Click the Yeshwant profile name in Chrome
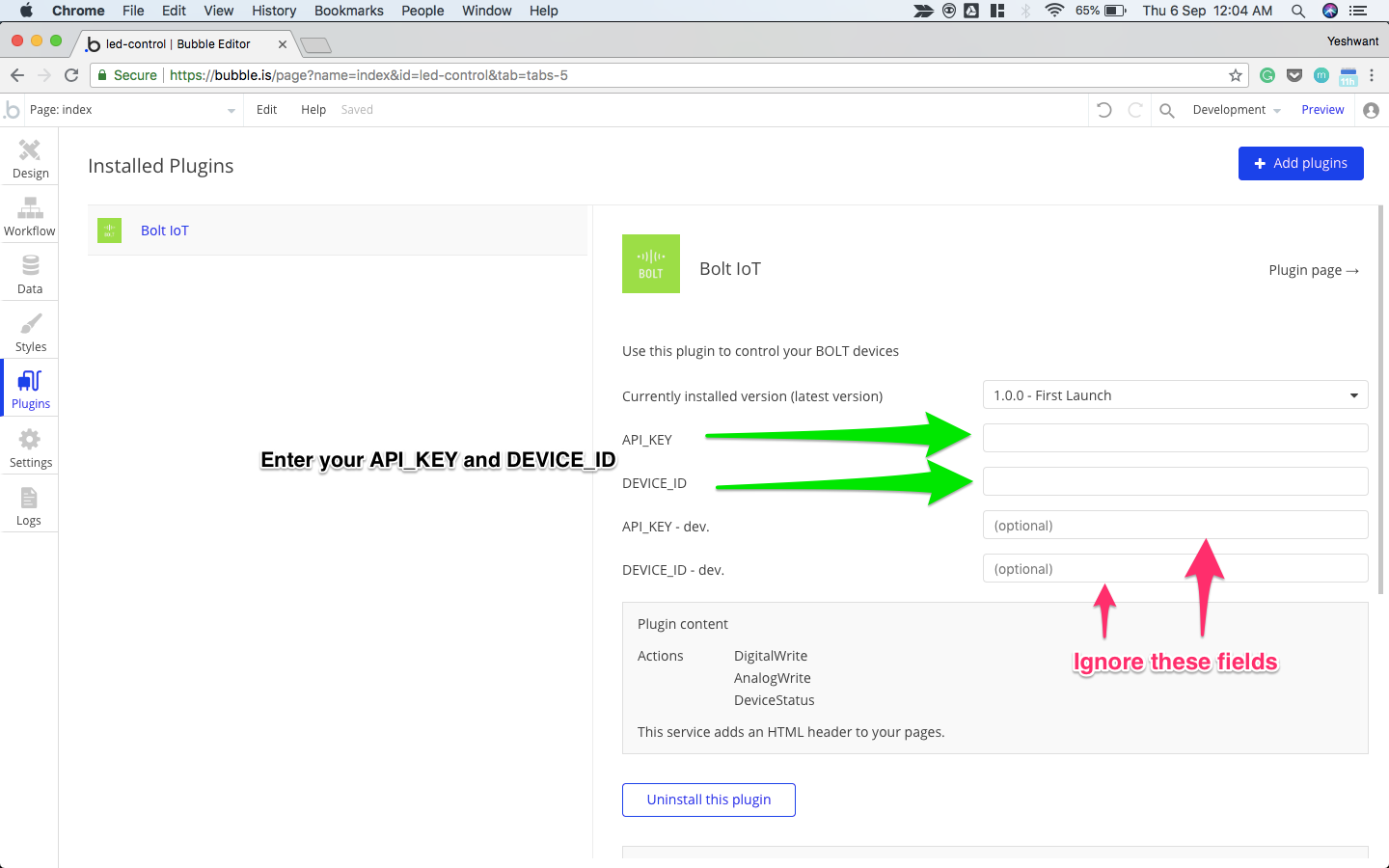 pos(1352,41)
